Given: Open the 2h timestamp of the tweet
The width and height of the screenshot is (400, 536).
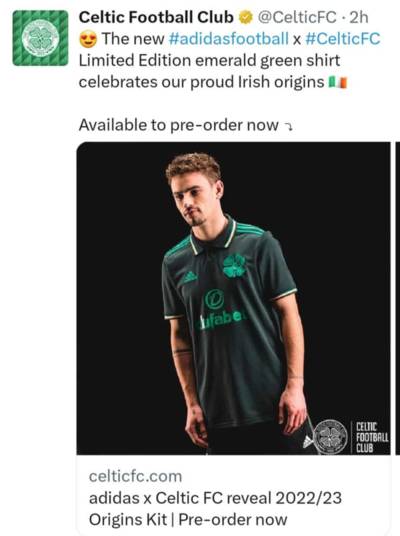Looking at the screenshot, I should tap(359, 17).
